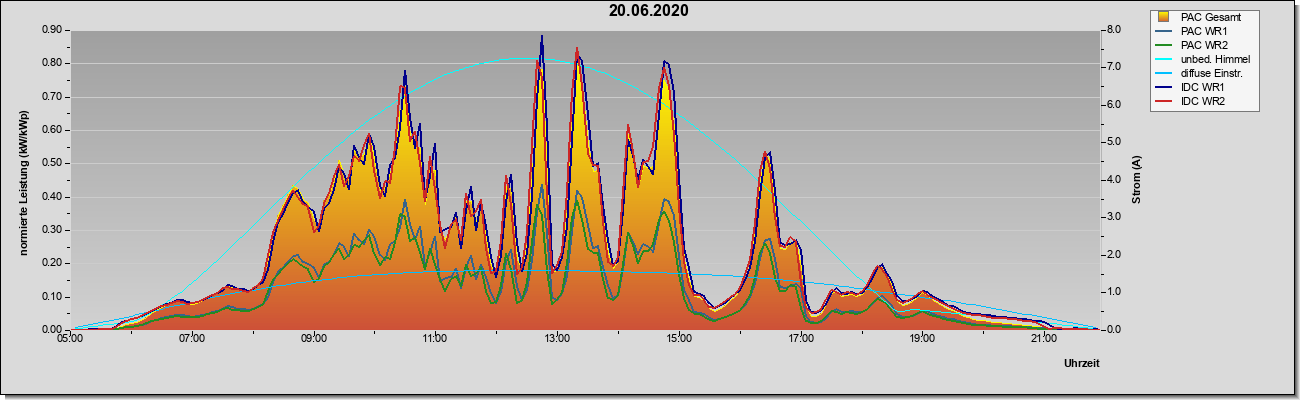
Task: Click the 0.90 left axis value
Action: [52, 30]
